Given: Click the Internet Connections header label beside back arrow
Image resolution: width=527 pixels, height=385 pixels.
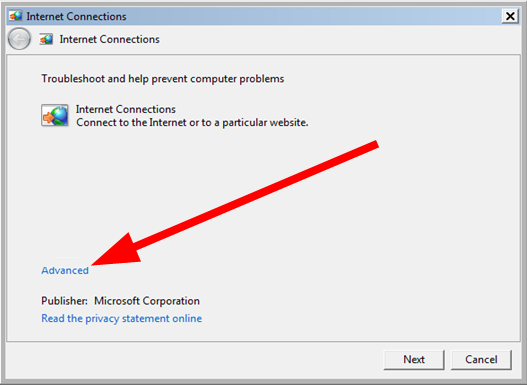Looking at the screenshot, I should coord(110,39).
